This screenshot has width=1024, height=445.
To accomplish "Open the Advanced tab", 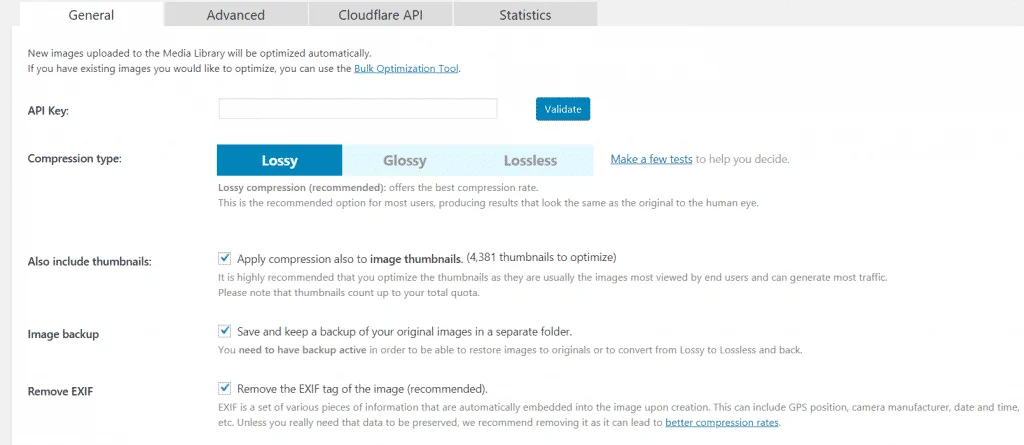I will [x=236, y=14].
